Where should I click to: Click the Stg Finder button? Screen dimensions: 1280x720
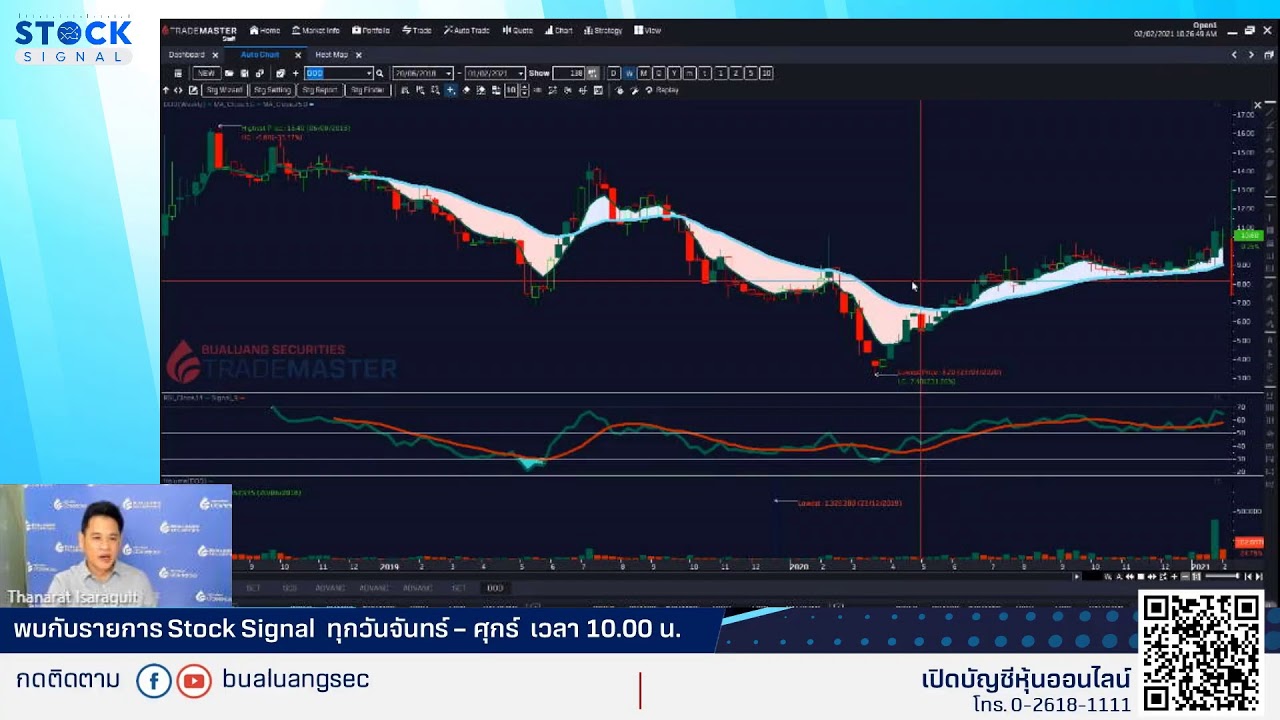point(367,90)
